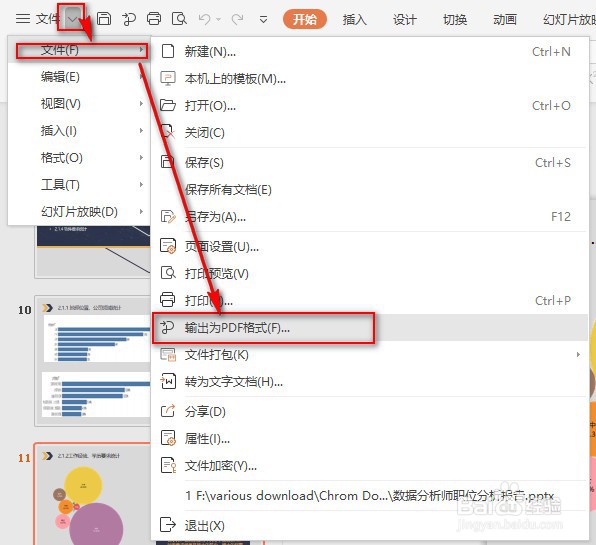Screen dimensions: 596x545
Task: Click the PDF export icon in the menu
Action: (167, 327)
